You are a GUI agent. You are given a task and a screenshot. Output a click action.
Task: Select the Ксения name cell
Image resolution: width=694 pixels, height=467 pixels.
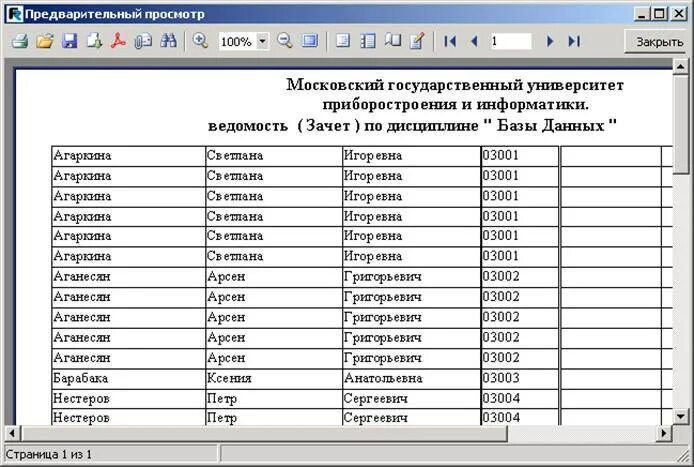[274, 378]
